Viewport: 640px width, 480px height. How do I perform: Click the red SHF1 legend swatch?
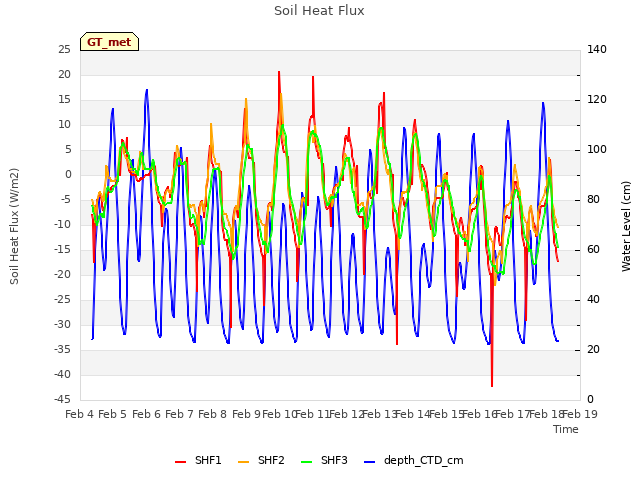tap(180, 462)
